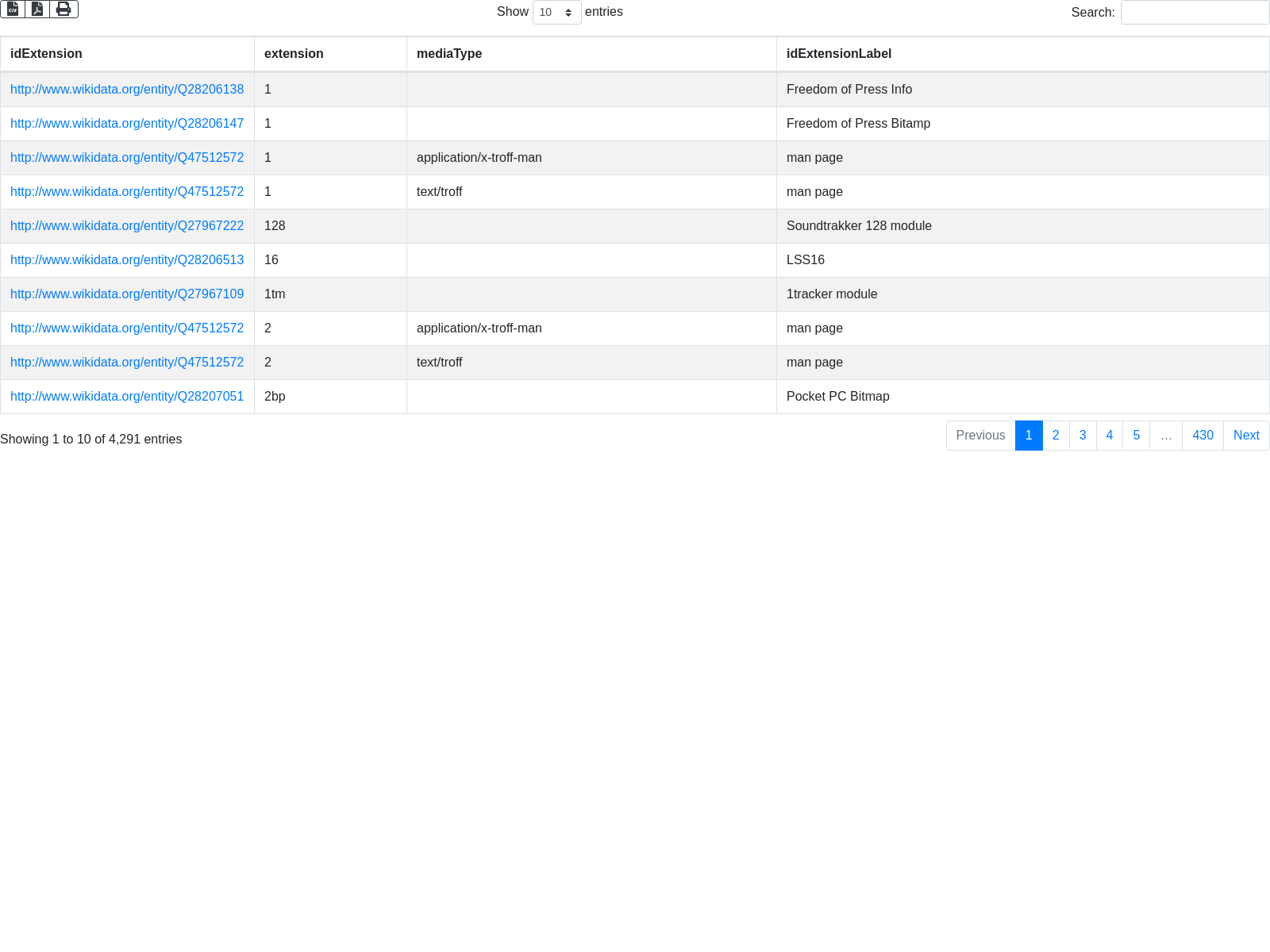Open Wikidata link Q28206147
This screenshot has height=952, width=1270.
point(127,124)
